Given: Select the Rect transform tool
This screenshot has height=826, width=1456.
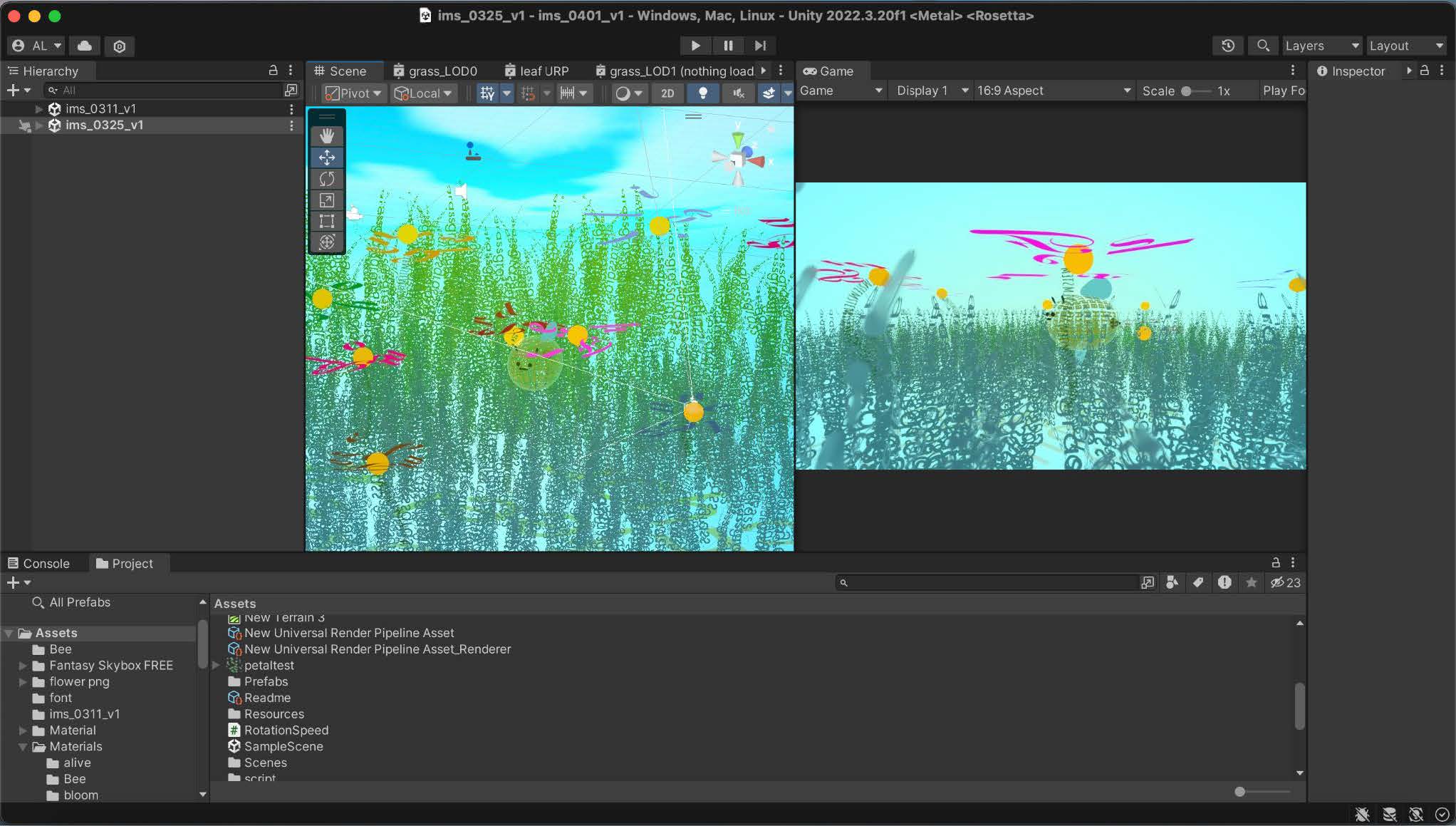Looking at the screenshot, I should 327,221.
